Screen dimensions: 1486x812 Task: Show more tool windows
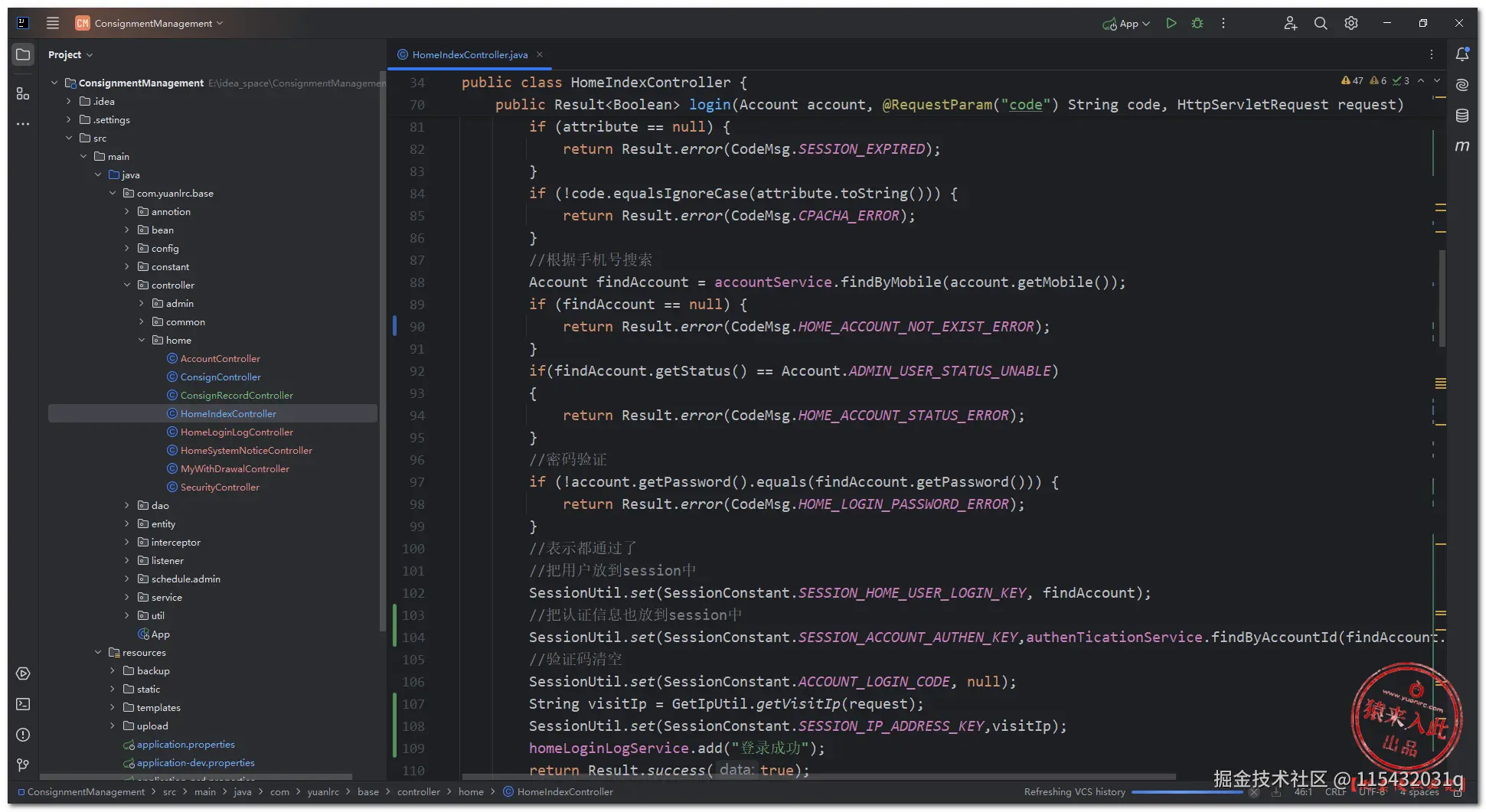(23, 123)
